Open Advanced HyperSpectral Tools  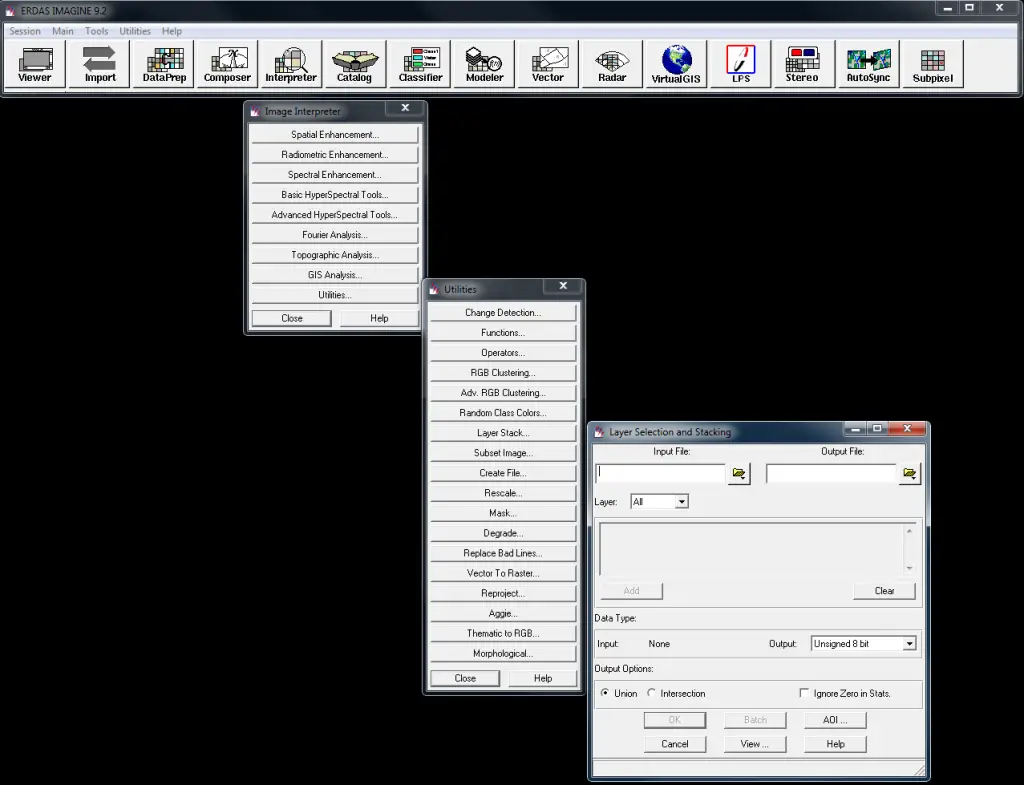(x=334, y=215)
